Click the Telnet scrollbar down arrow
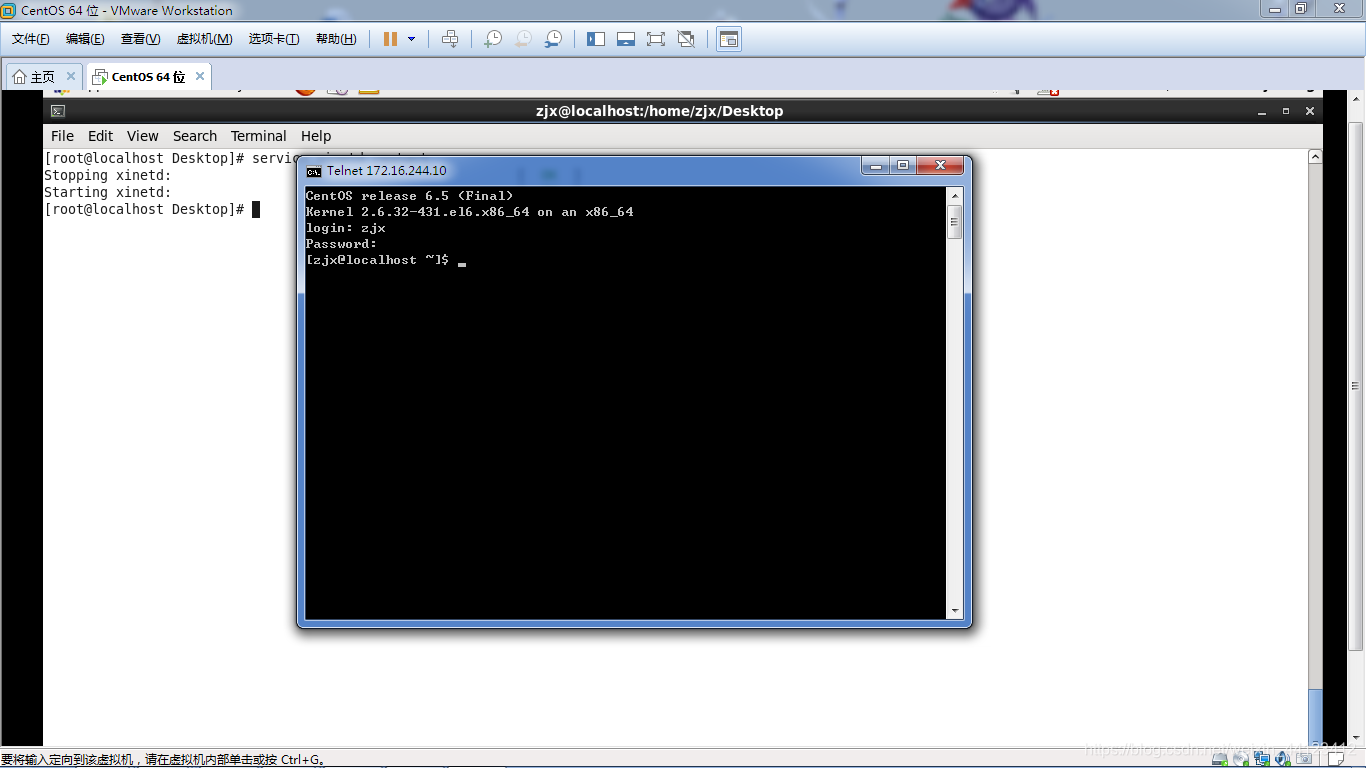Screen dimensions: 1366x768 pyautogui.click(x=955, y=611)
